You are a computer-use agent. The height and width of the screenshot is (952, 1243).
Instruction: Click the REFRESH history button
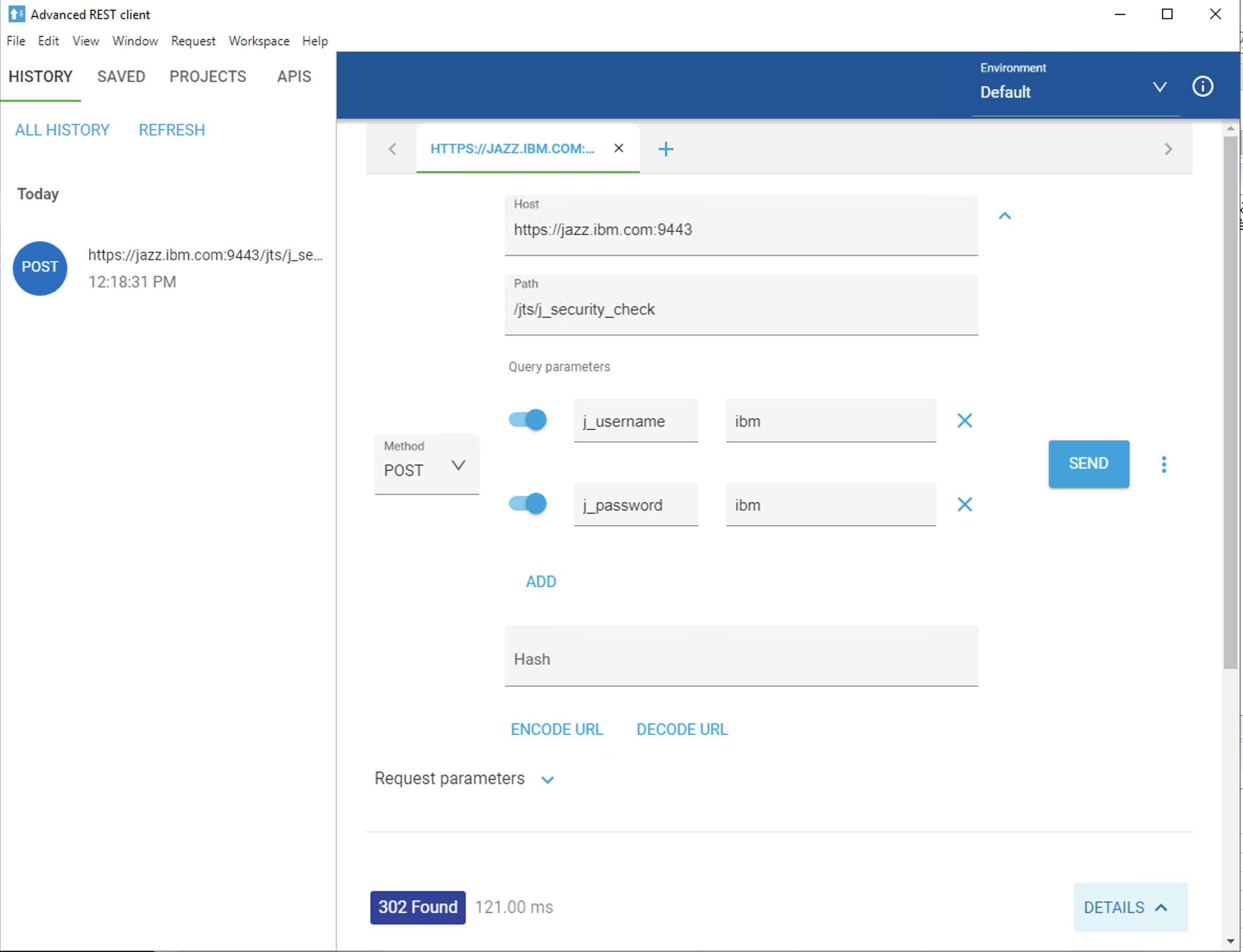tap(172, 130)
